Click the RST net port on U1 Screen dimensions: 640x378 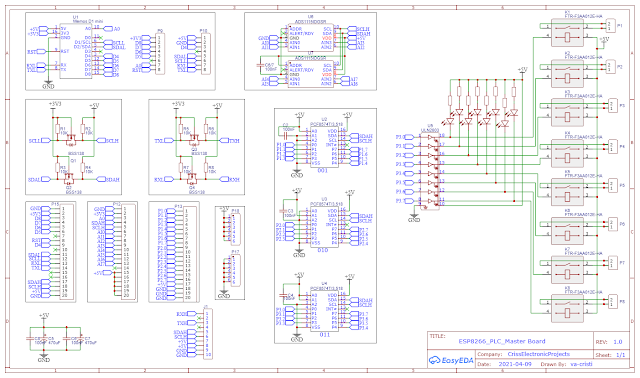[x=37, y=52]
